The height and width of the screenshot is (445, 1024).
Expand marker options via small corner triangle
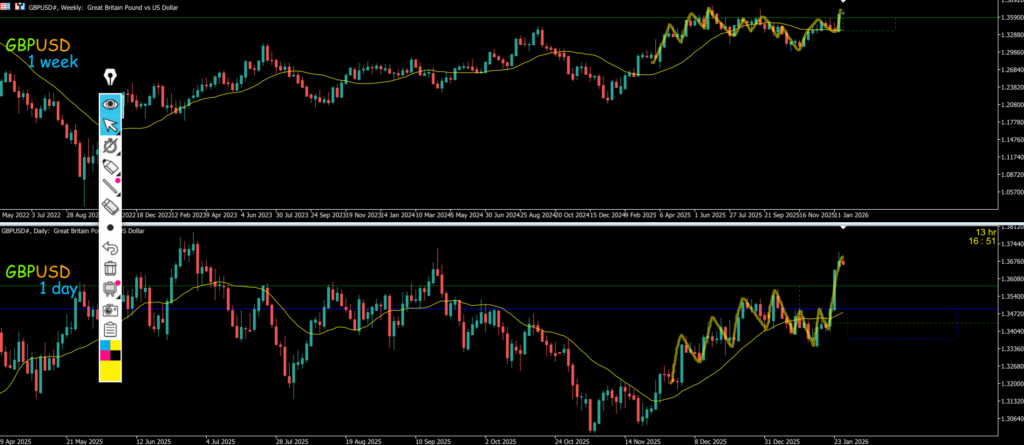(119, 176)
